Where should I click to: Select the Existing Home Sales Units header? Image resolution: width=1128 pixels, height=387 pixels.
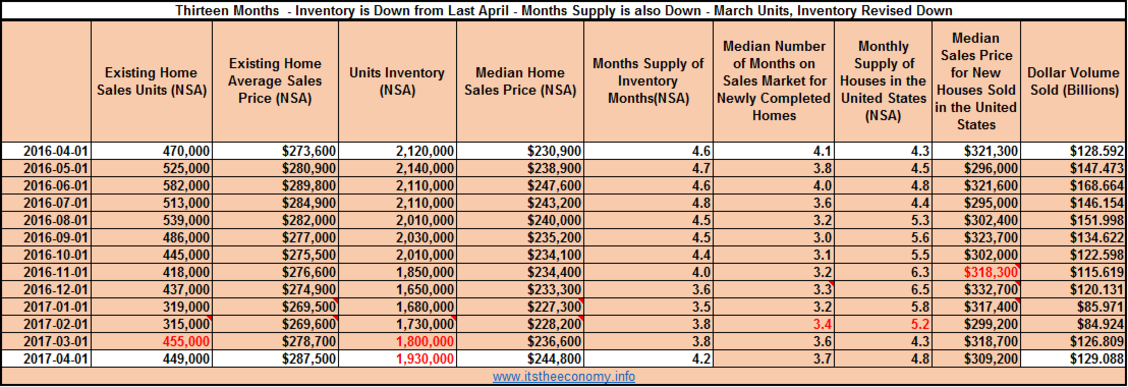(x=152, y=81)
